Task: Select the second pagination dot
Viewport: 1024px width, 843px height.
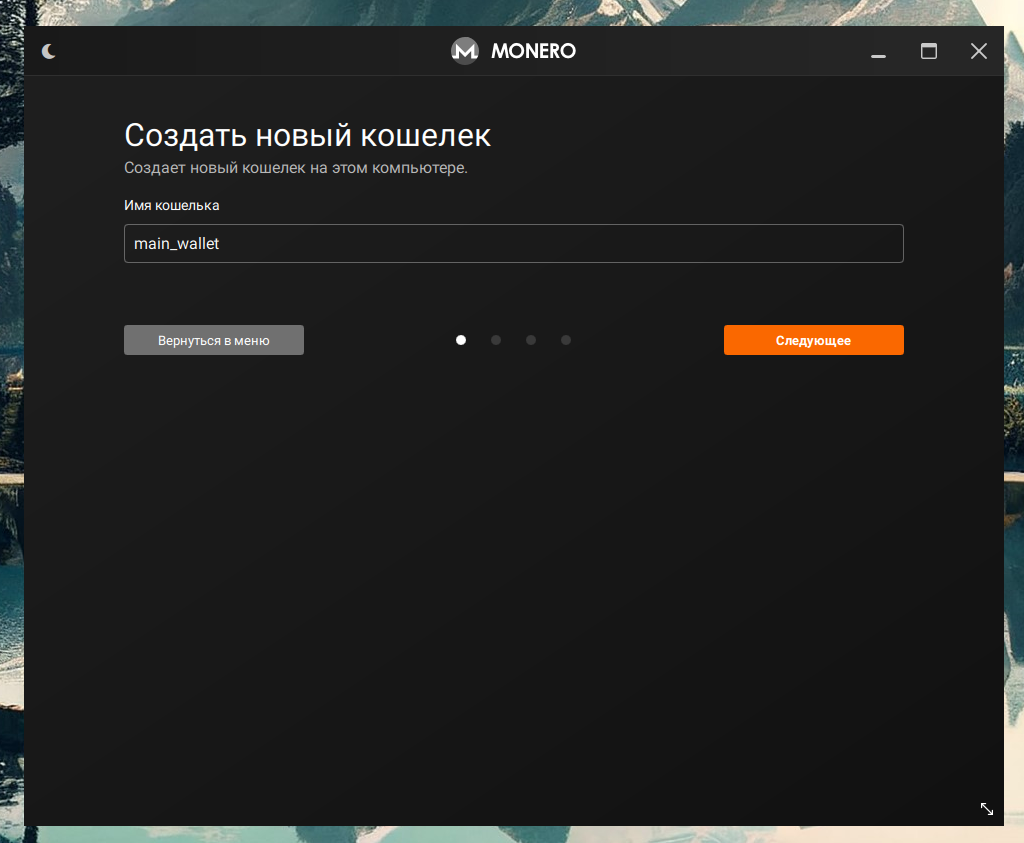Action: click(496, 340)
